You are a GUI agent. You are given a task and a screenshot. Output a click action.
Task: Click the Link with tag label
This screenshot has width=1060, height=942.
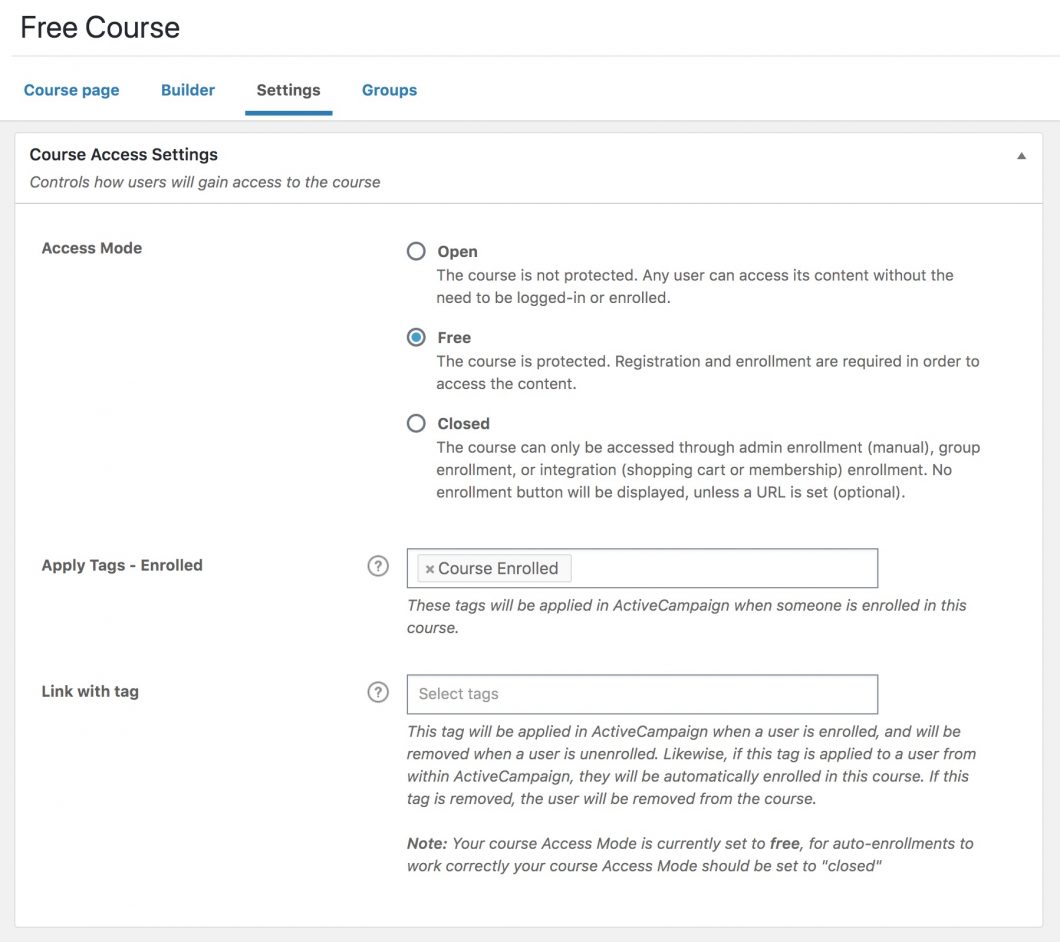[x=90, y=691]
